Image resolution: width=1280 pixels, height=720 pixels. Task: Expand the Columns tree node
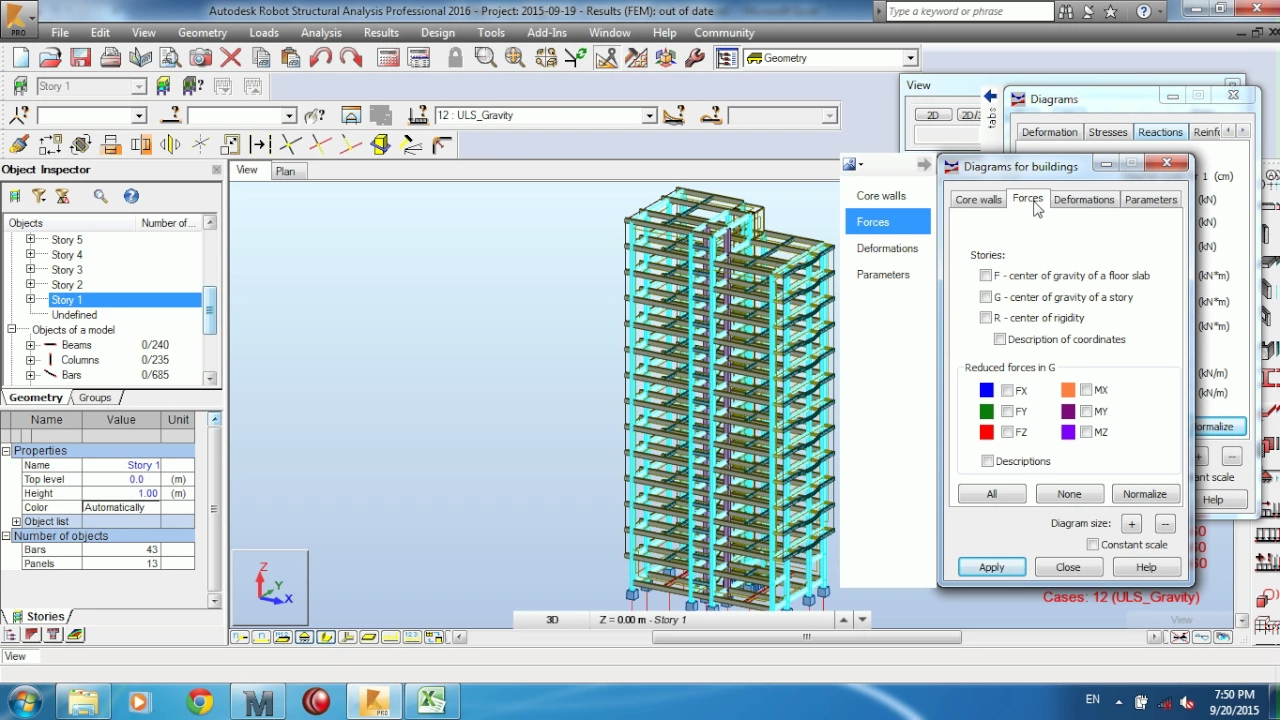click(30, 360)
